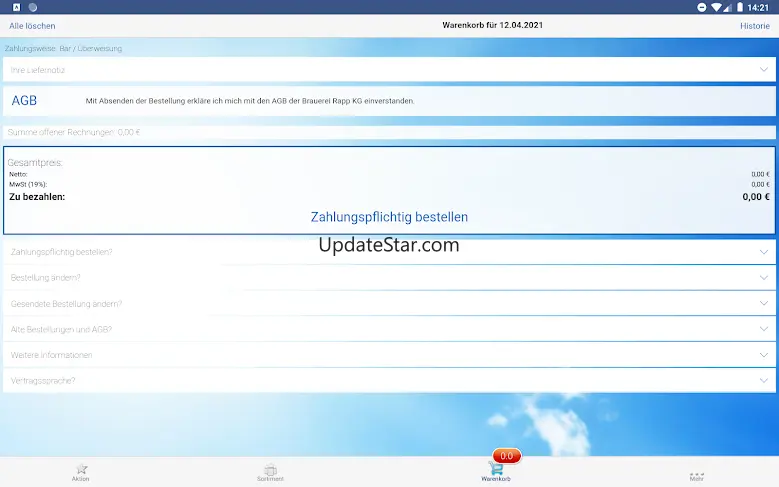Image resolution: width=779 pixels, height=487 pixels.
Task: Click the Netto: label
Action: [x=18, y=174]
